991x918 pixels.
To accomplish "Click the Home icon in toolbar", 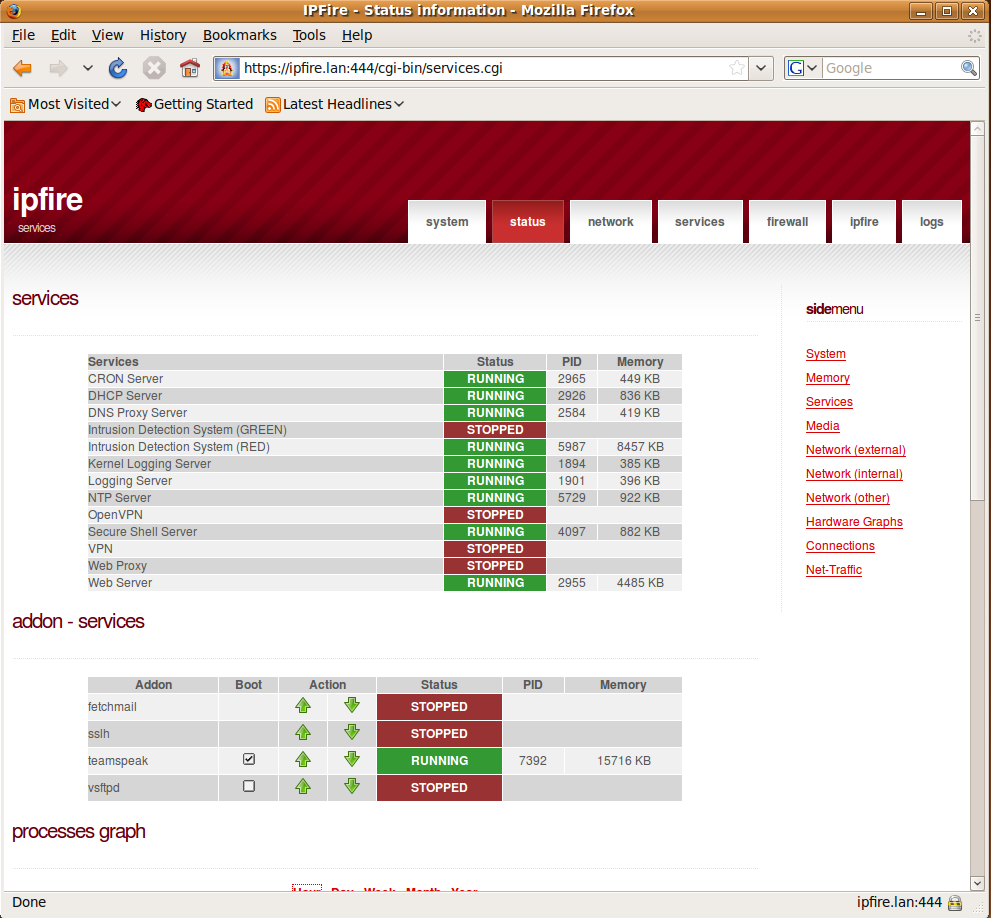I will [190, 68].
